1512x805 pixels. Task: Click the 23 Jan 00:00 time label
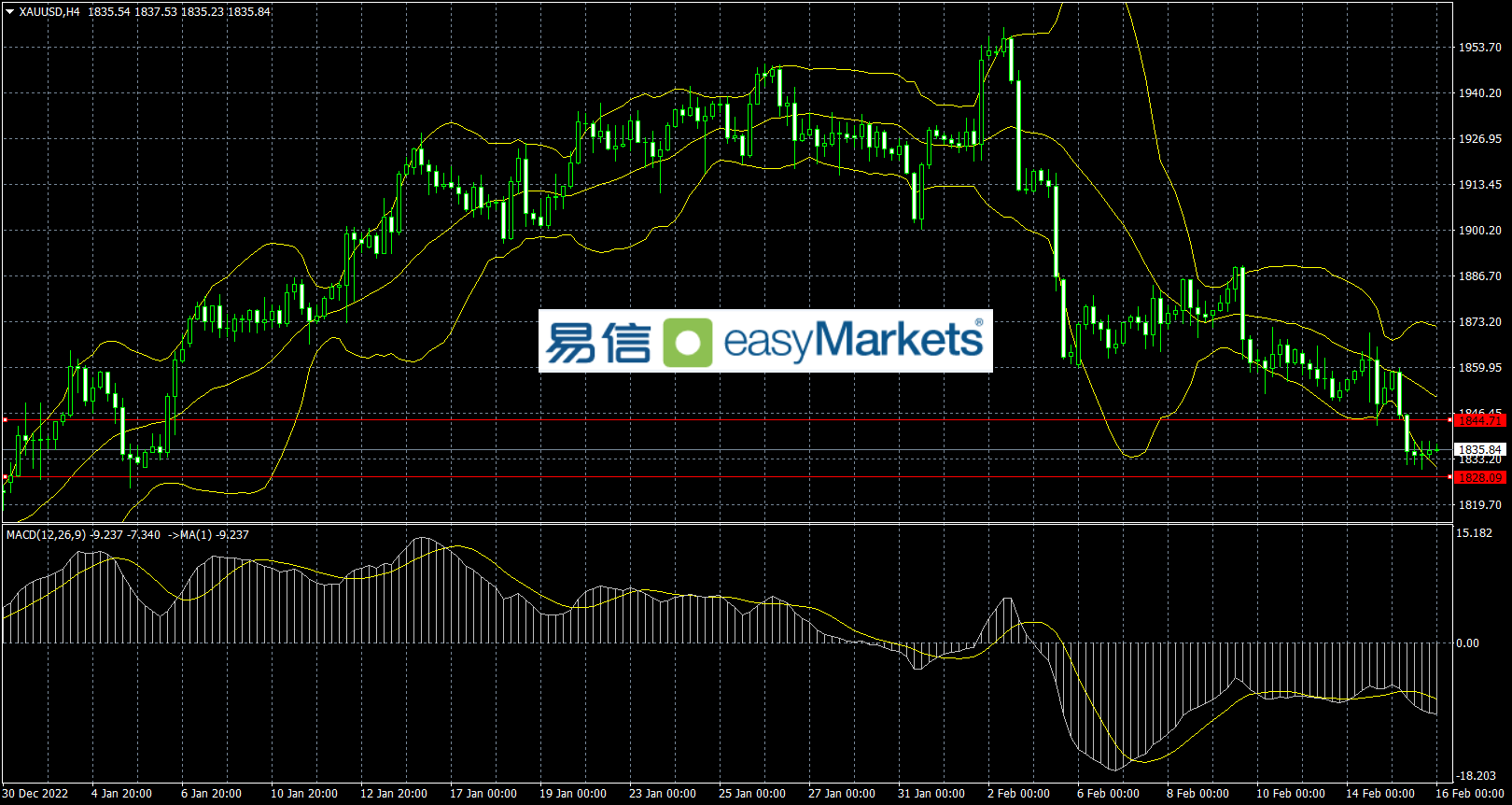coord(663,794)
